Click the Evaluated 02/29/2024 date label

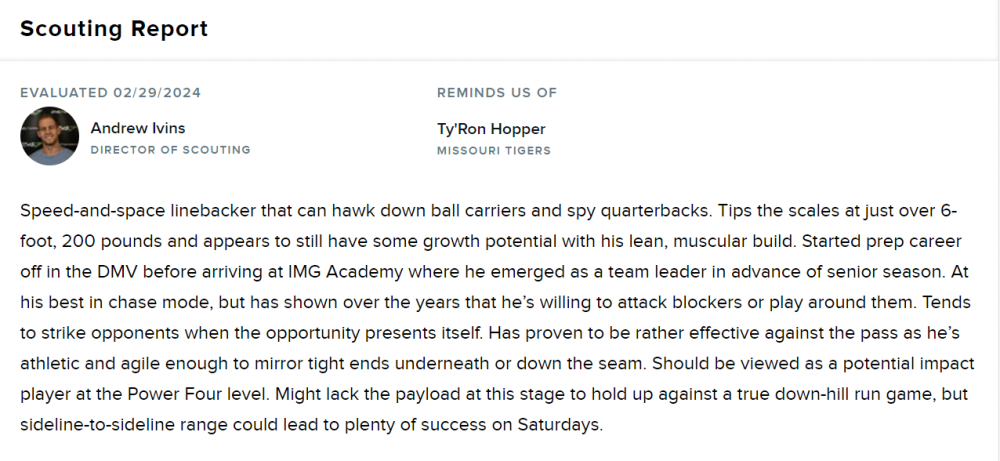[x=110, y=93]
